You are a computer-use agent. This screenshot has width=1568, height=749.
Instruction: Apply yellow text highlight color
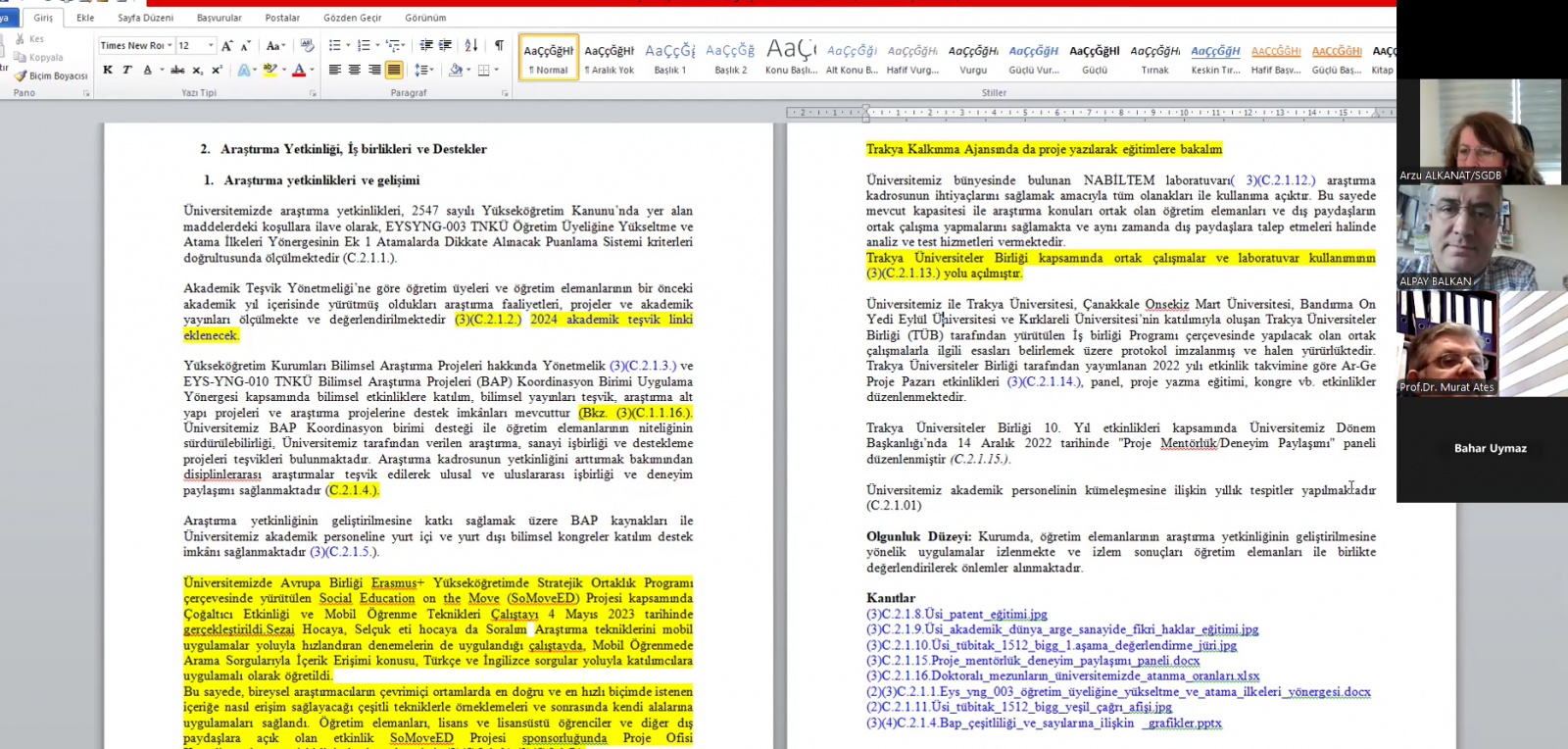click(269, 70)
